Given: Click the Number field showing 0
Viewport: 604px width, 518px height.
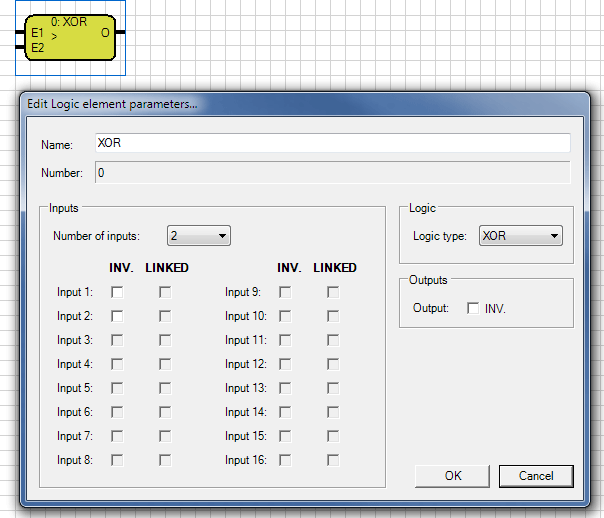Looking at the screenshot, I should pyautogui.click(x=332, y=173).
